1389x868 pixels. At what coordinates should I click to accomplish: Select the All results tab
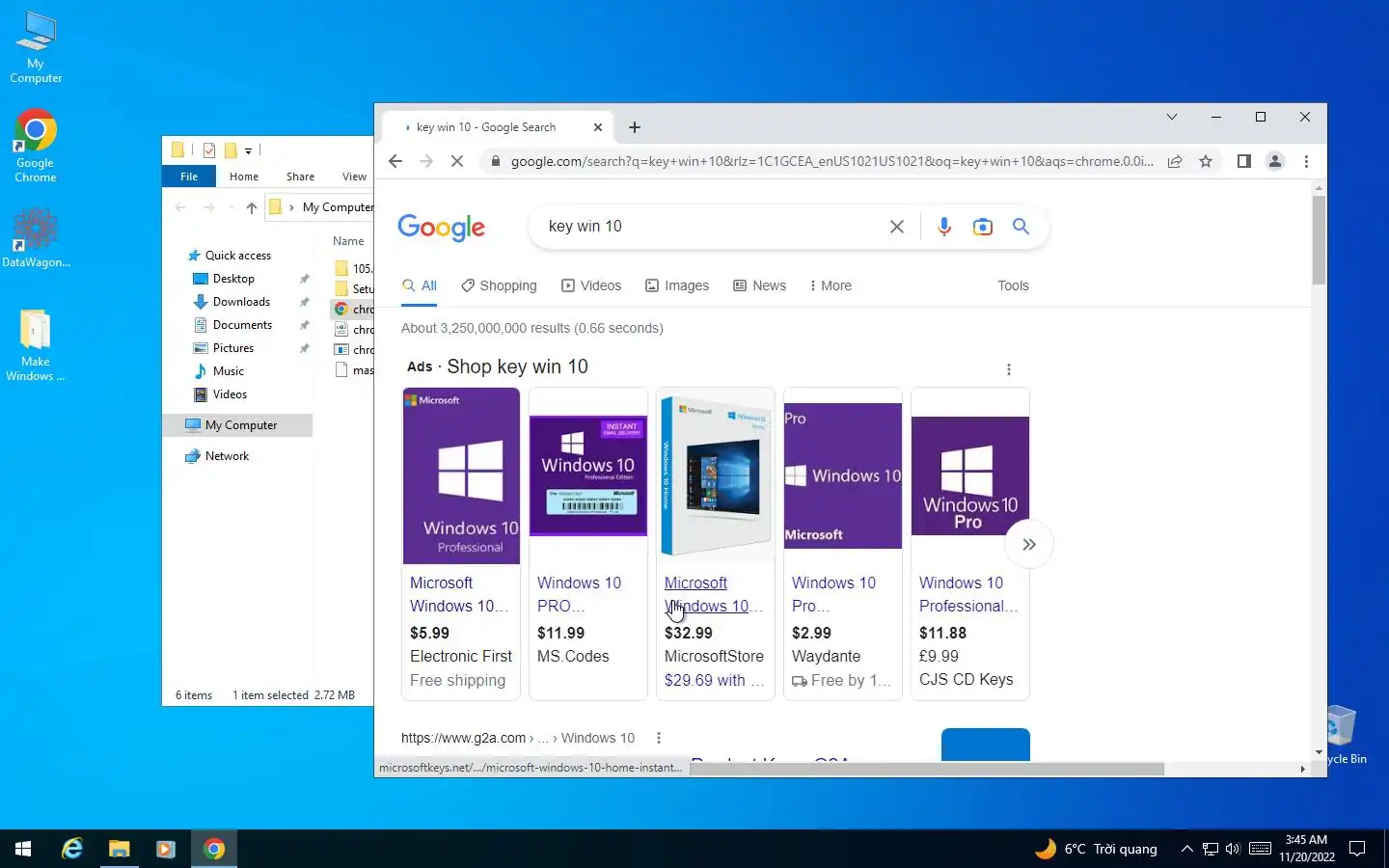[x=420, y=285]
